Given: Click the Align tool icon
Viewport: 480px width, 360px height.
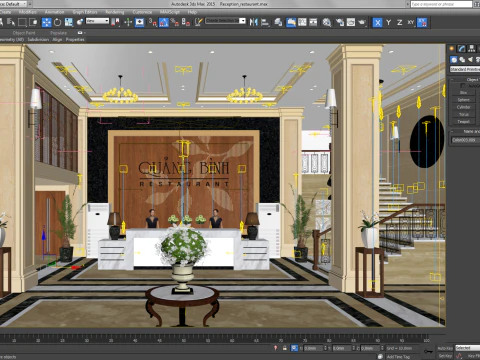Looking at the screenshot, I should pos(265,22).
